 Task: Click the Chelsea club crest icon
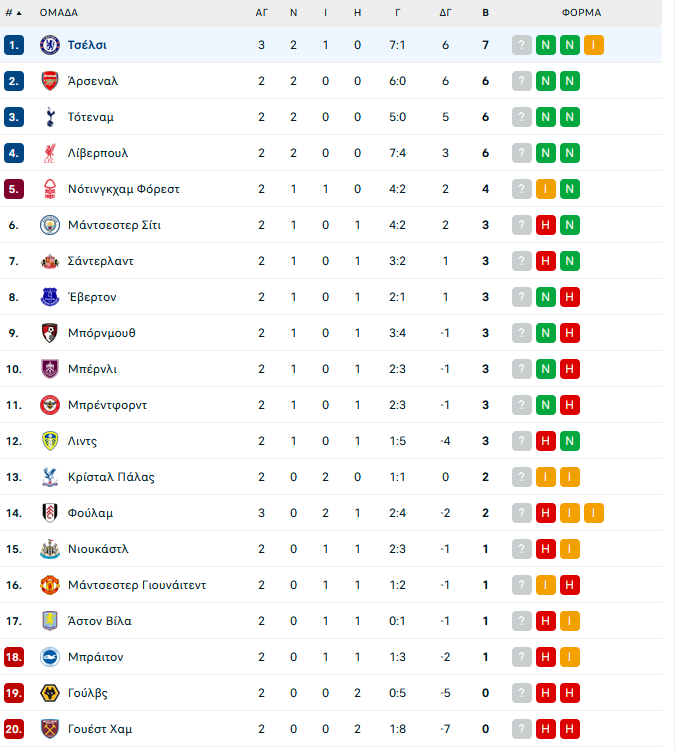pyautogui.click(x=50, y=45)
